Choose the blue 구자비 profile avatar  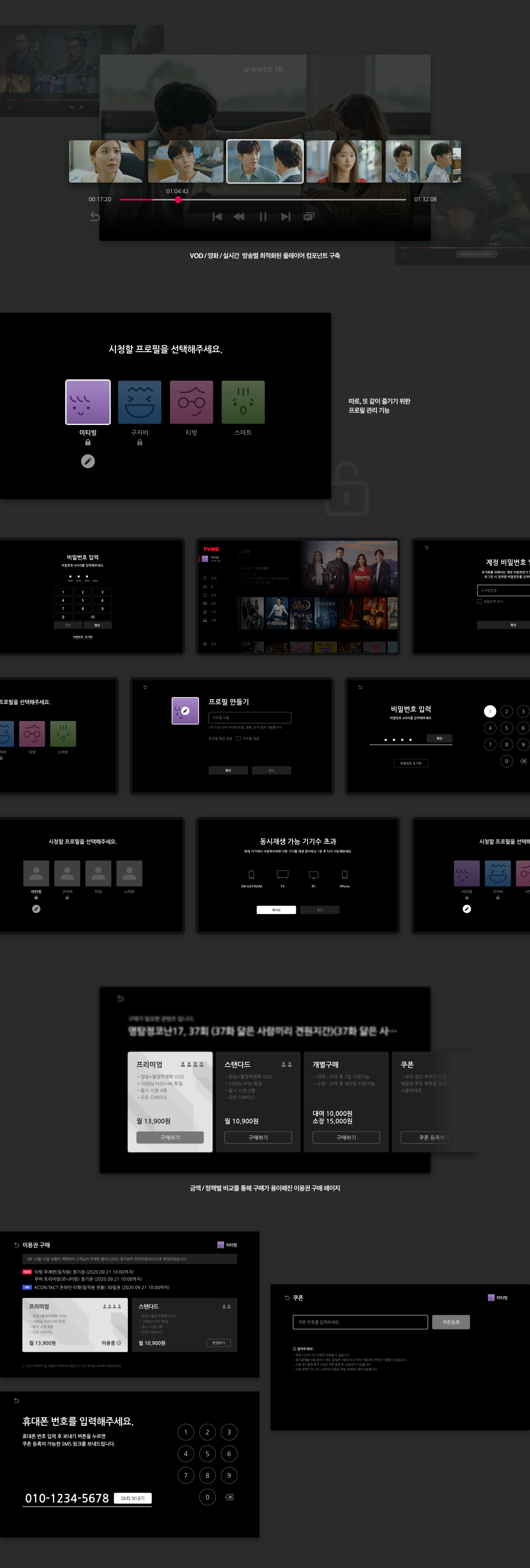[x=140, y=402]
